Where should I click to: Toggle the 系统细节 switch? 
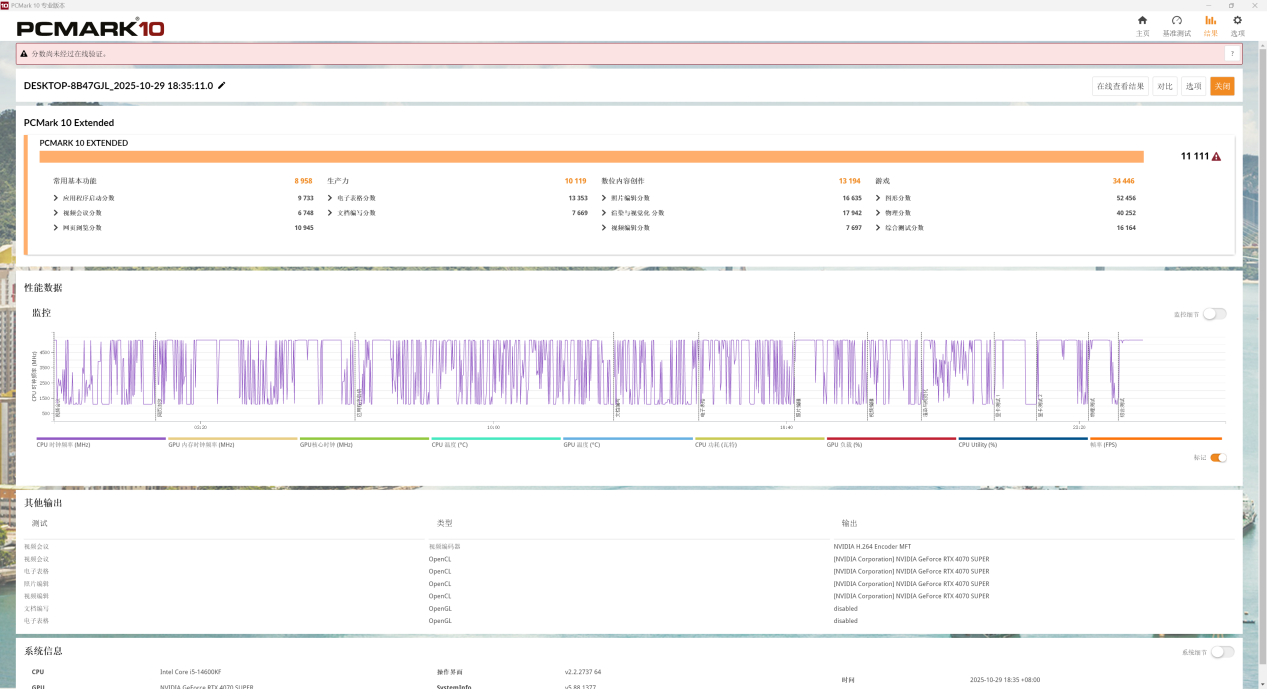point(1222,652)
